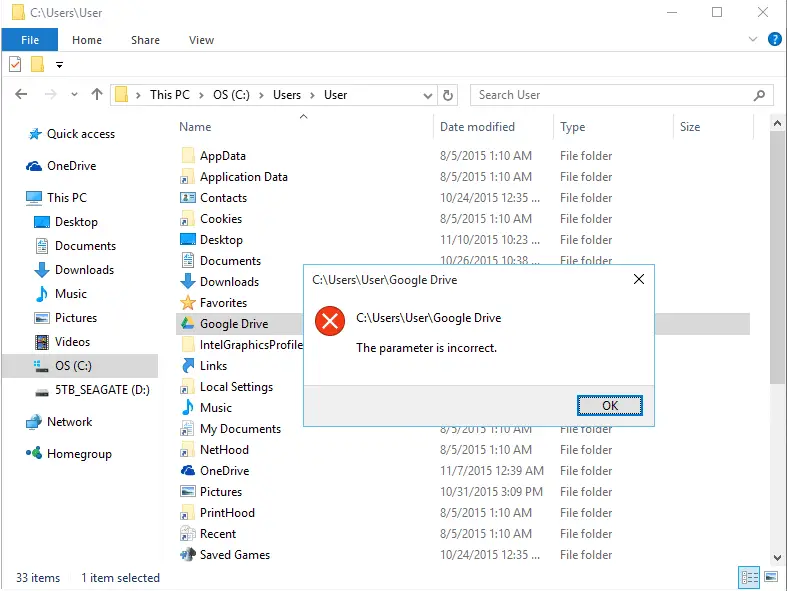Close the Google Drive error dialog

point(638,279)
